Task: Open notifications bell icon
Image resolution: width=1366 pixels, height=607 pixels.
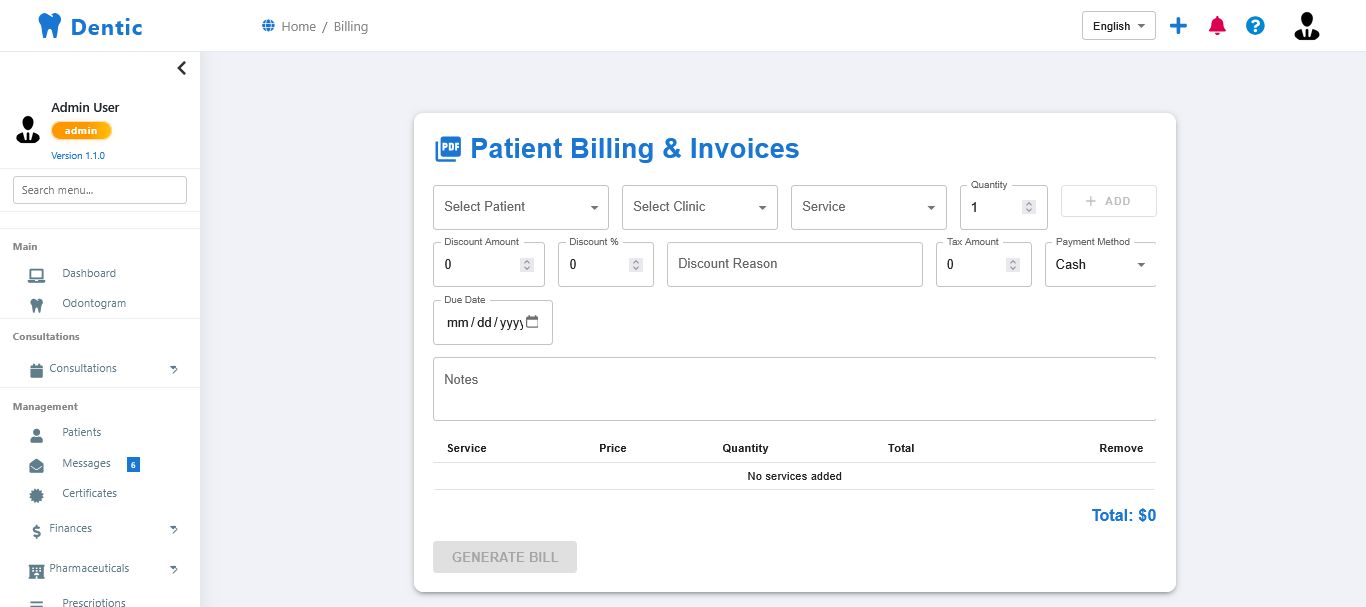Action: click(x=1217, y=26)
